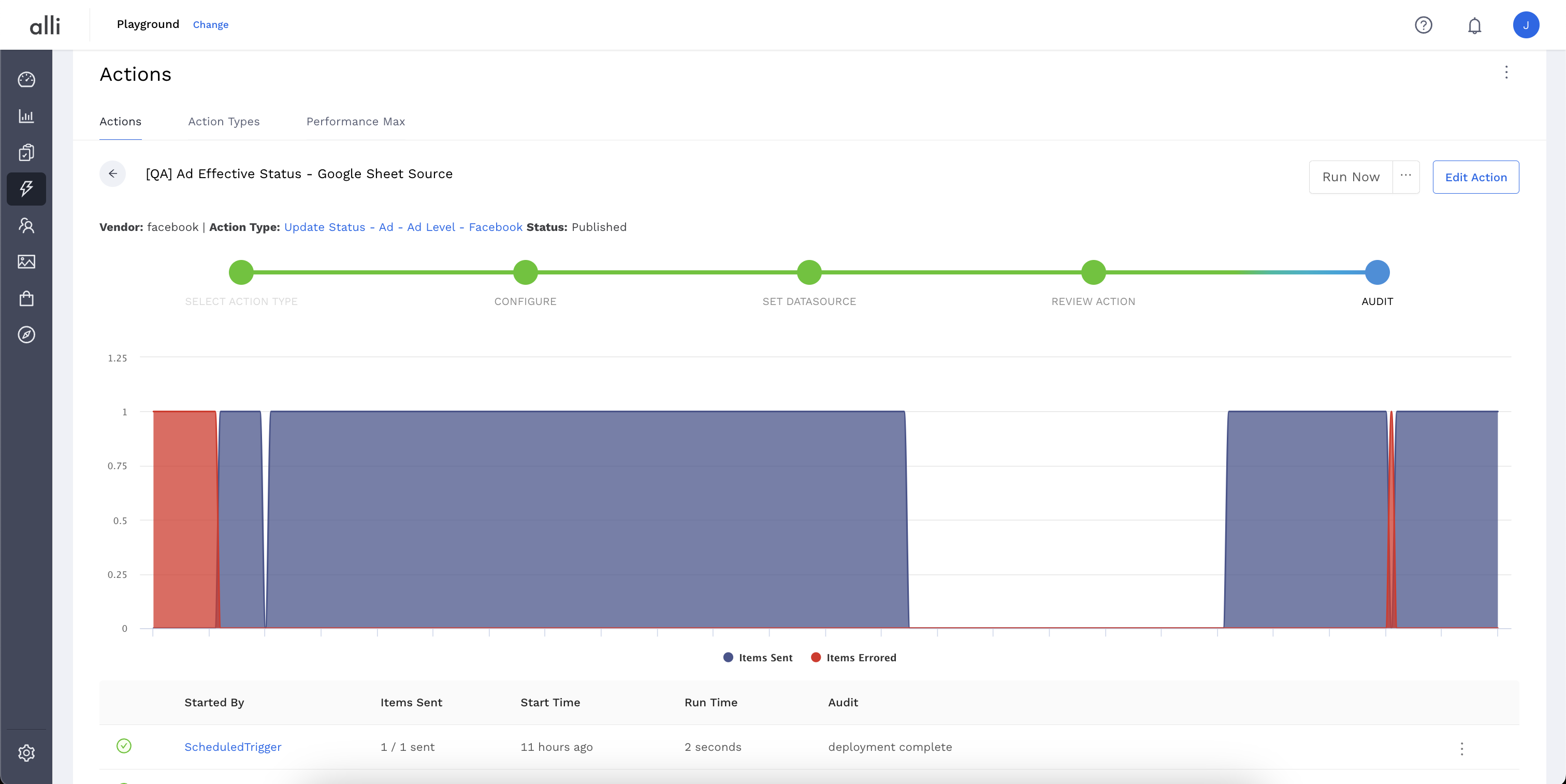Screen dimensions: 1566x784
Task: Open the Actions page kebab menu
Action: (x=1506, y=72)
